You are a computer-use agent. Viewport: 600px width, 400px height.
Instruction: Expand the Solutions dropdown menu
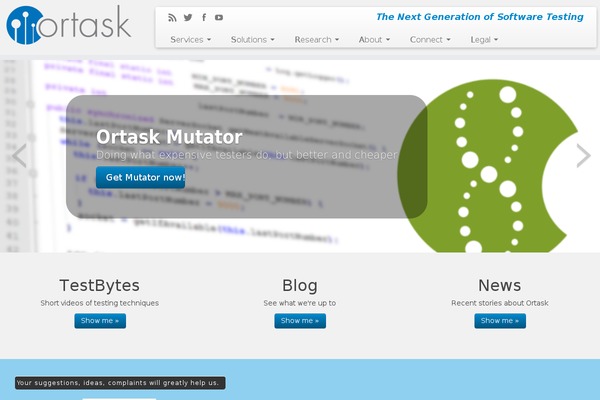click(253, 39)
